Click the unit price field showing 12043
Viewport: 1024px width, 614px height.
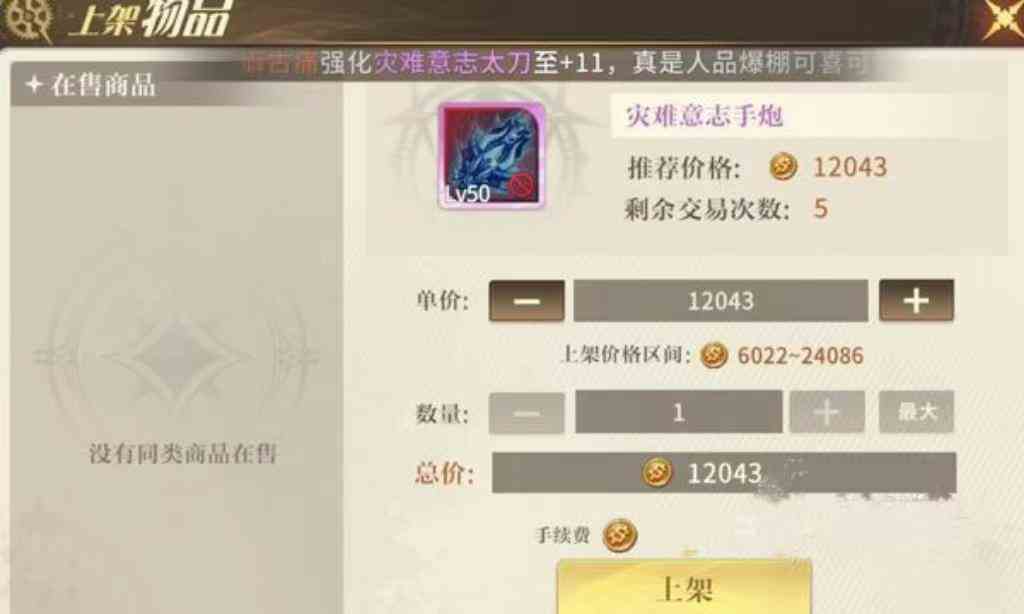[720, 300]
